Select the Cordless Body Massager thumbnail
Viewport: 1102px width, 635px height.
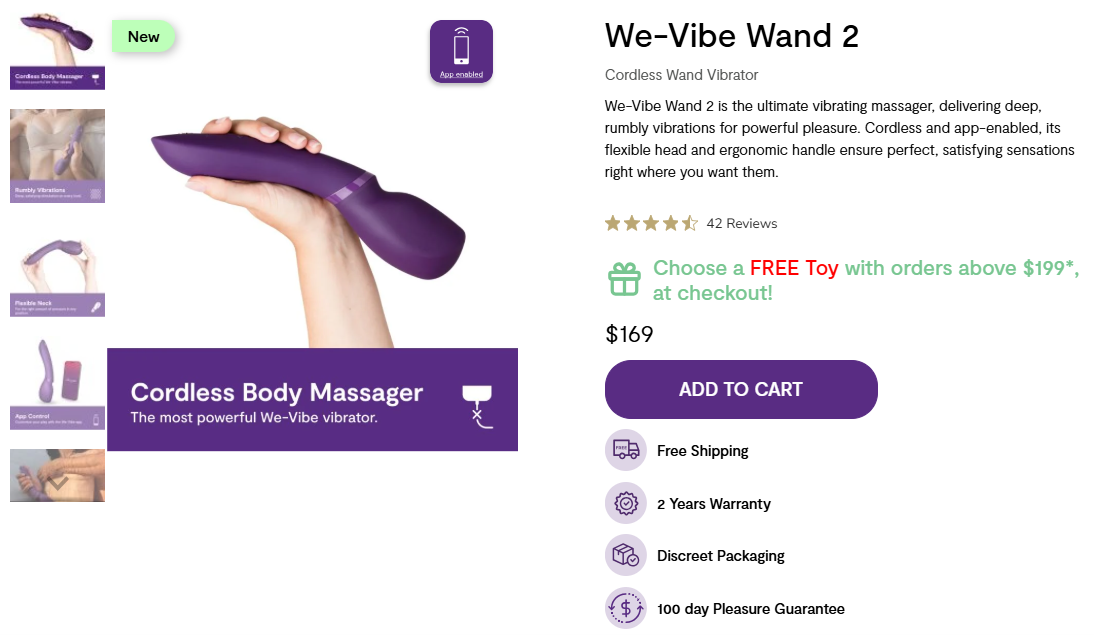click(57, 51)
